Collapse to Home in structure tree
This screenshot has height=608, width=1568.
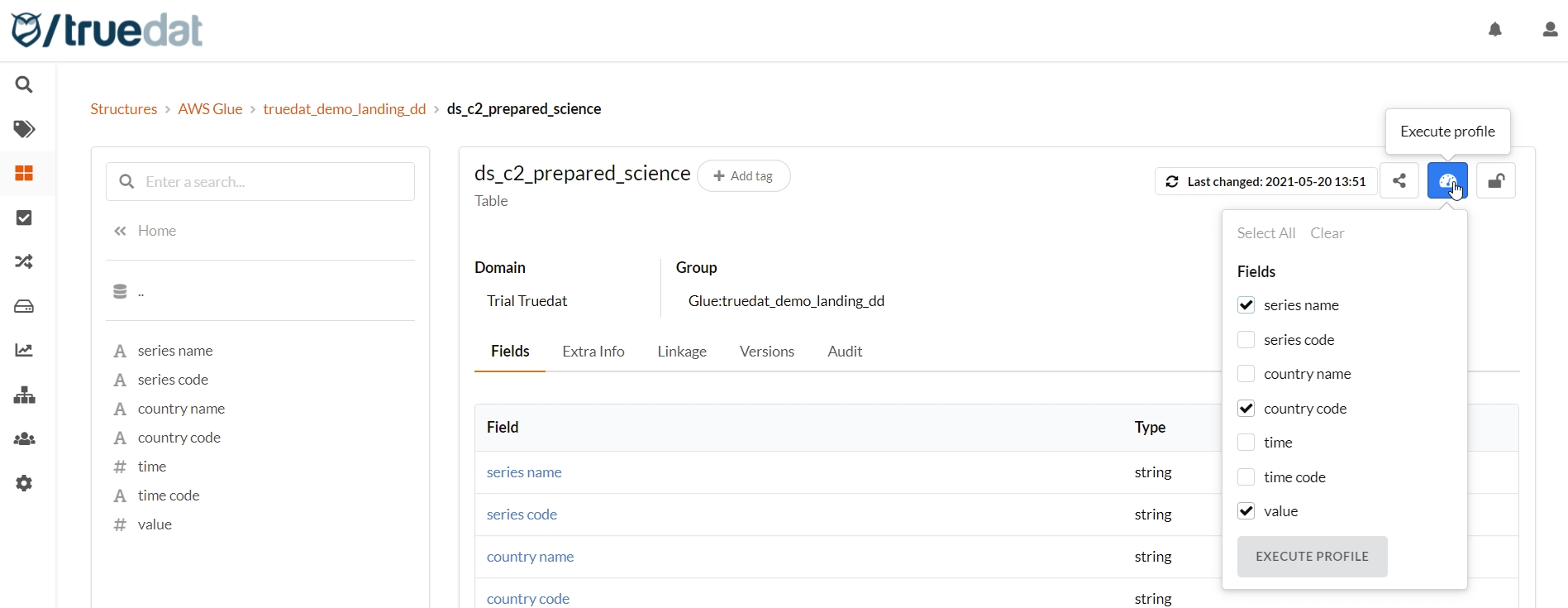coord(156,231)
